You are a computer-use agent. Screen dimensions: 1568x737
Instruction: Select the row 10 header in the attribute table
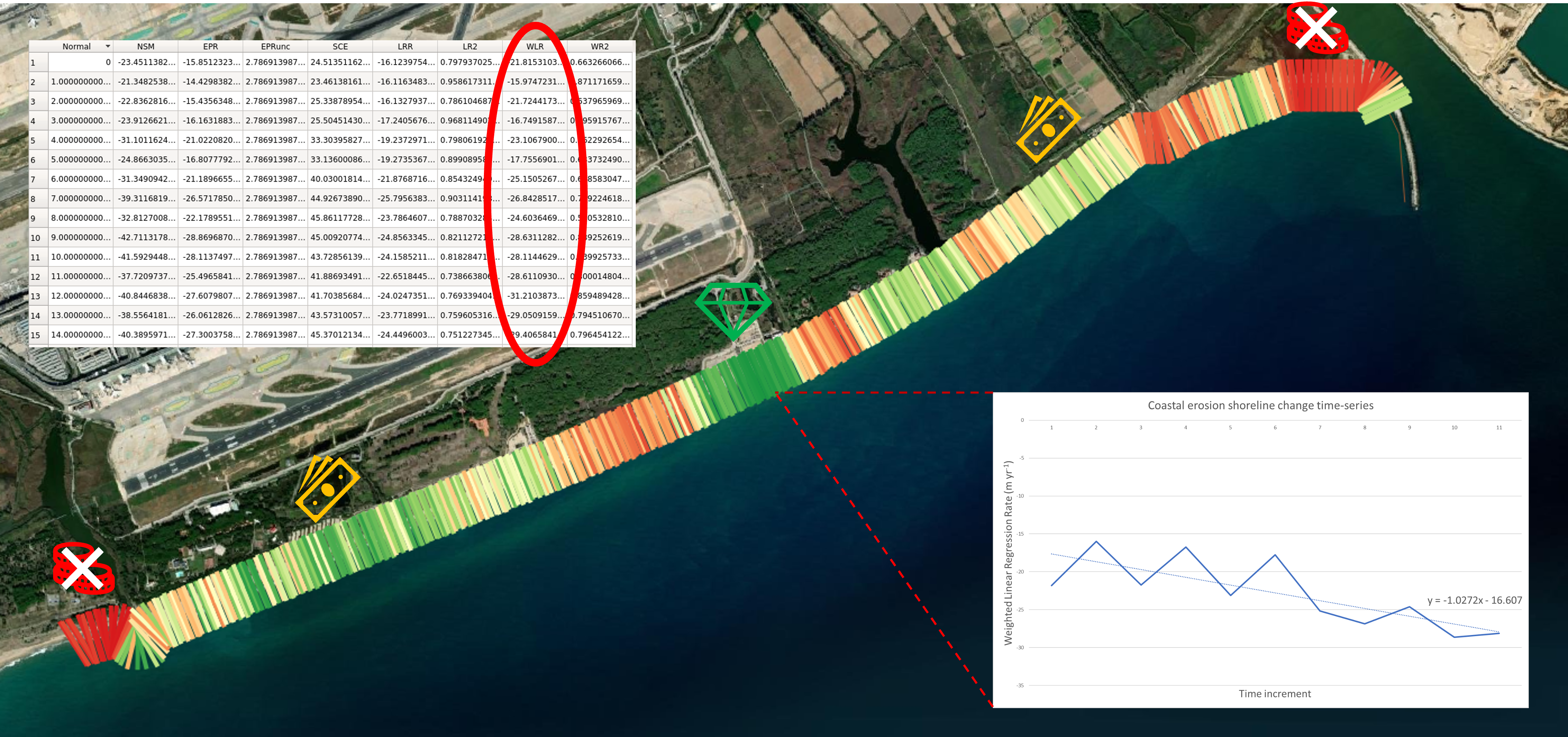tap(38, 237)
